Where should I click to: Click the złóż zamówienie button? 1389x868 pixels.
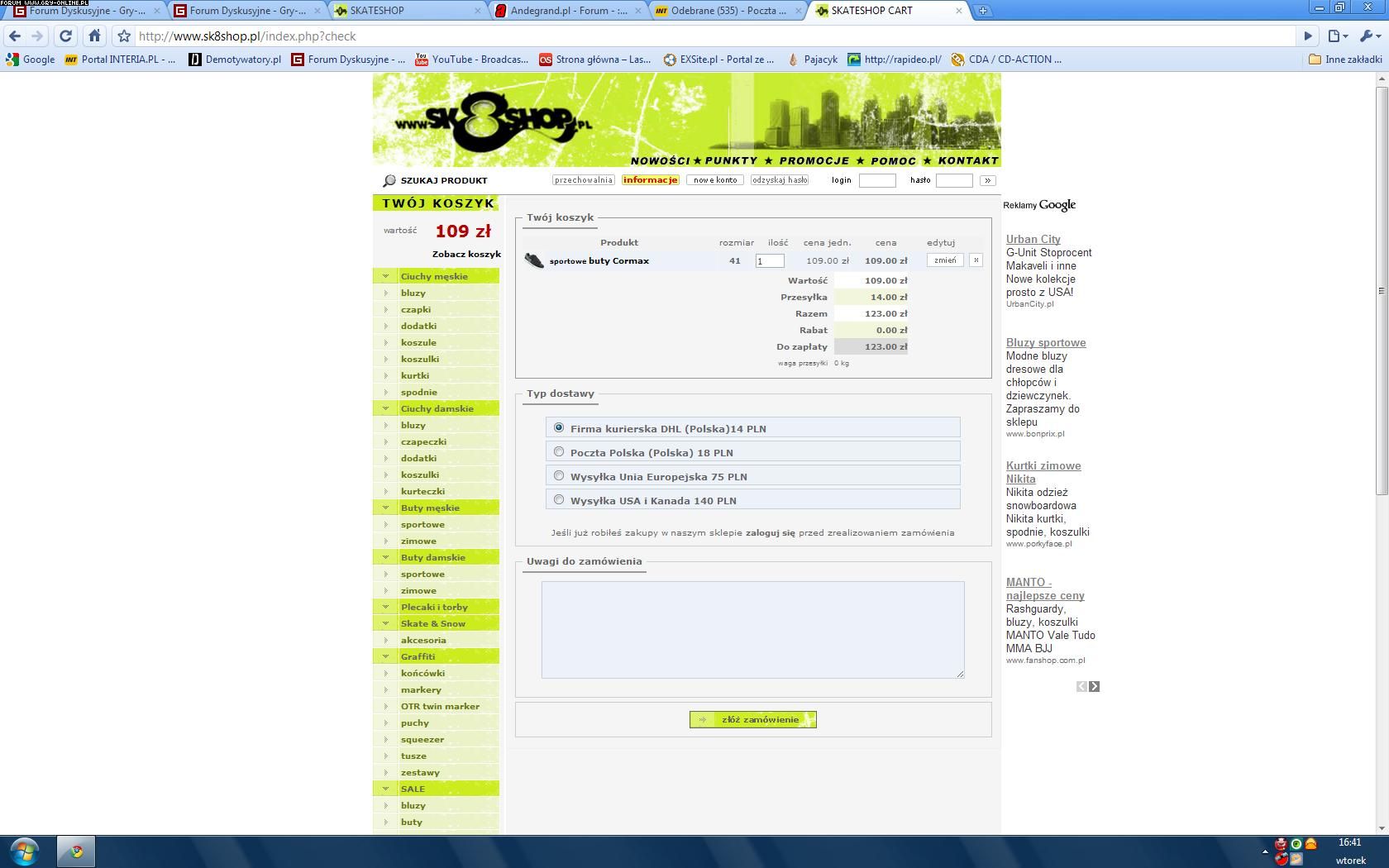pos(752,719)
